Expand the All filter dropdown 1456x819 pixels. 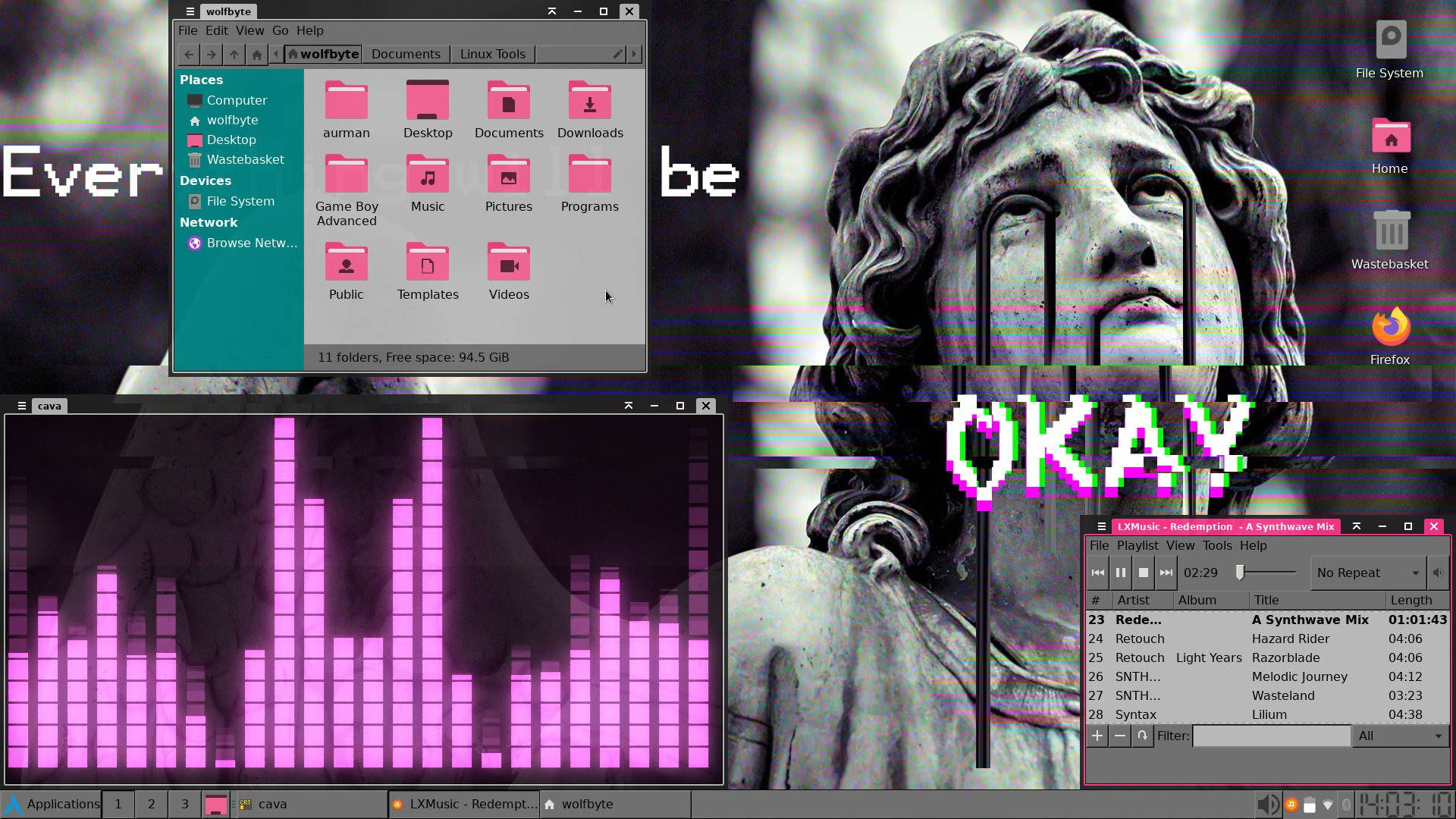(1399, 736)
